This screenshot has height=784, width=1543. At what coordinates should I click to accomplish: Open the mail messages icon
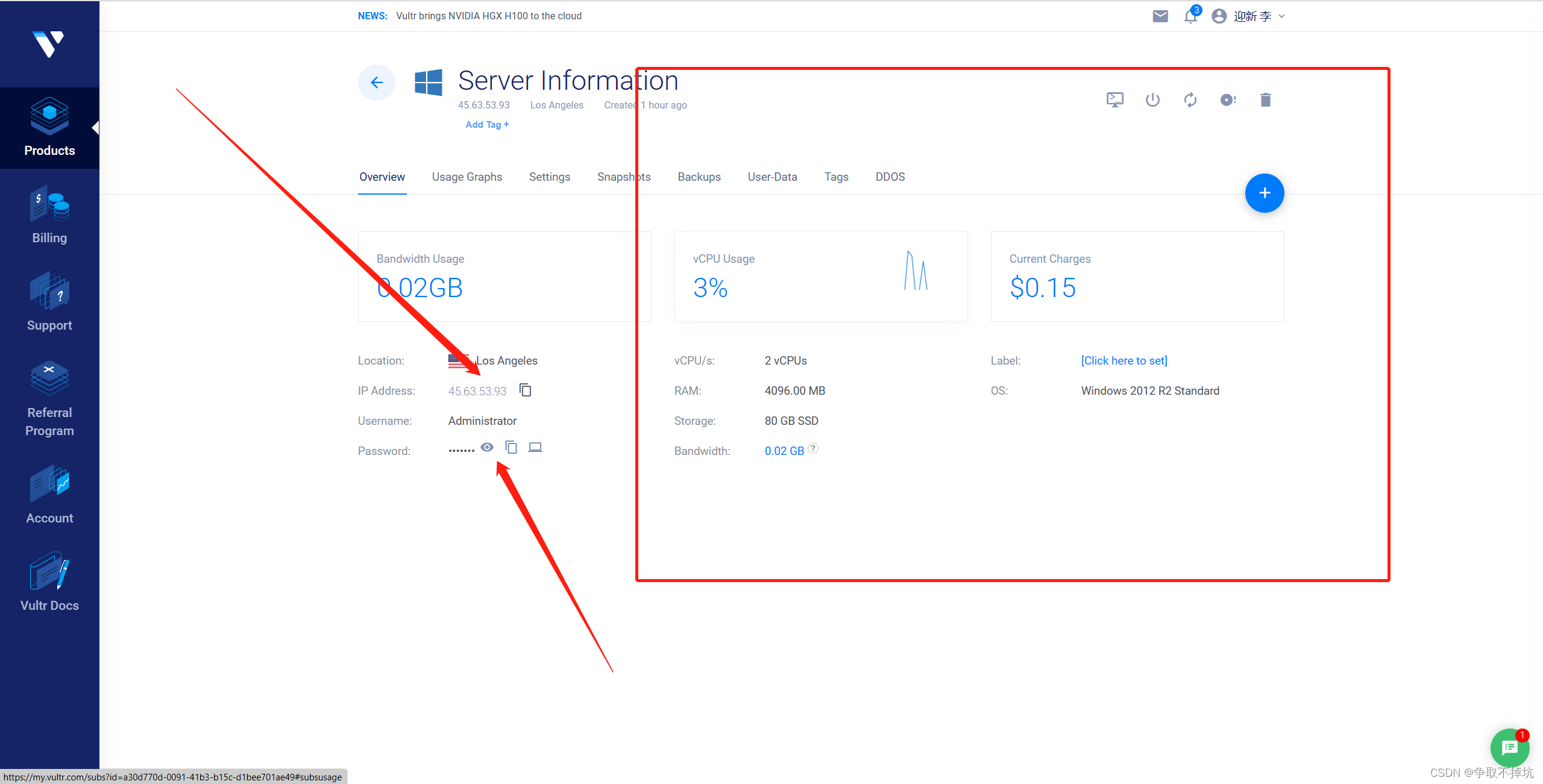(1160, 16)
